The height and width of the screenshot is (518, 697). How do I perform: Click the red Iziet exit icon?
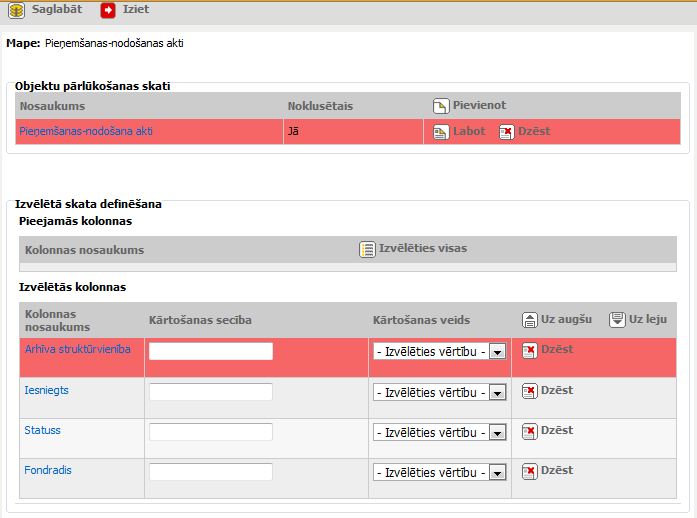(108, 9)
